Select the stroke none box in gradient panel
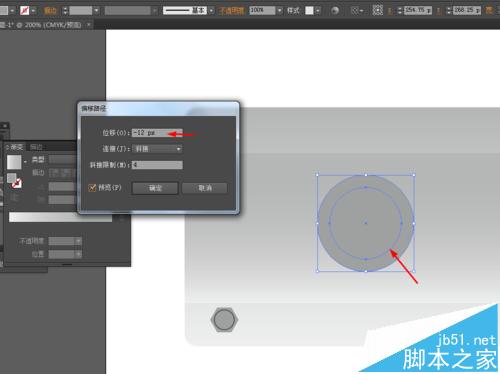This screenshot has width=500, height=374. tap(17, 183)
